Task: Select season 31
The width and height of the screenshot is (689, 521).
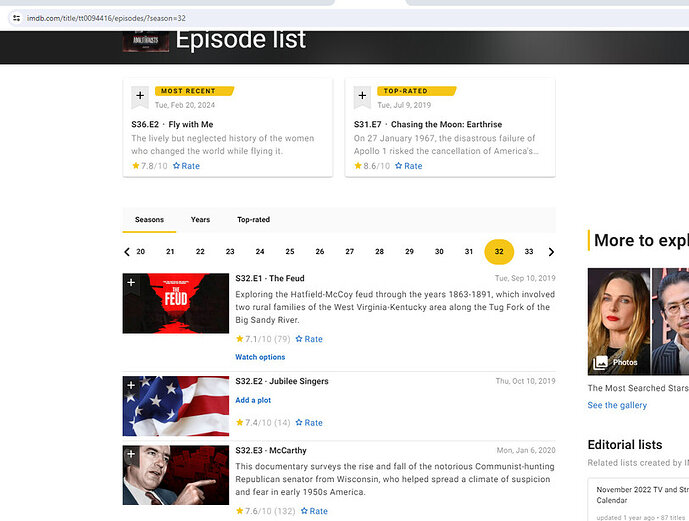Action: click(x=469, y=252)
